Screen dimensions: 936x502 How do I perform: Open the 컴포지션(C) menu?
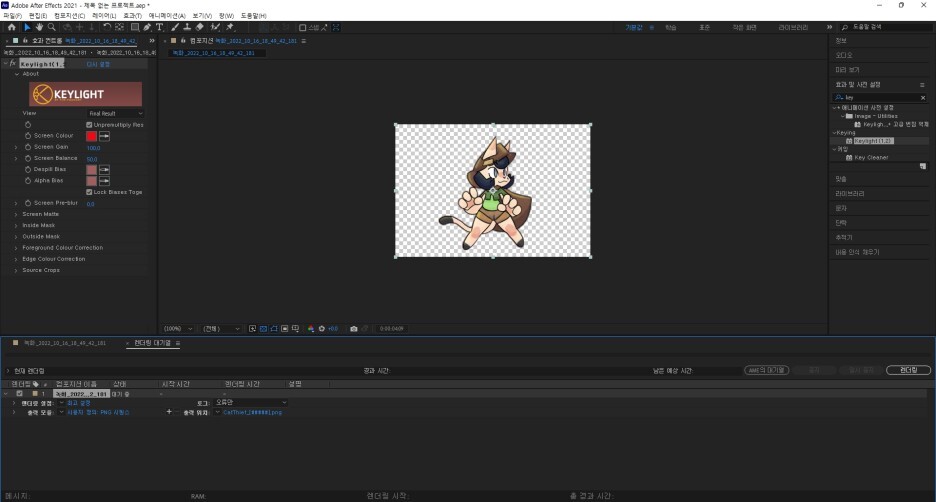69,16
